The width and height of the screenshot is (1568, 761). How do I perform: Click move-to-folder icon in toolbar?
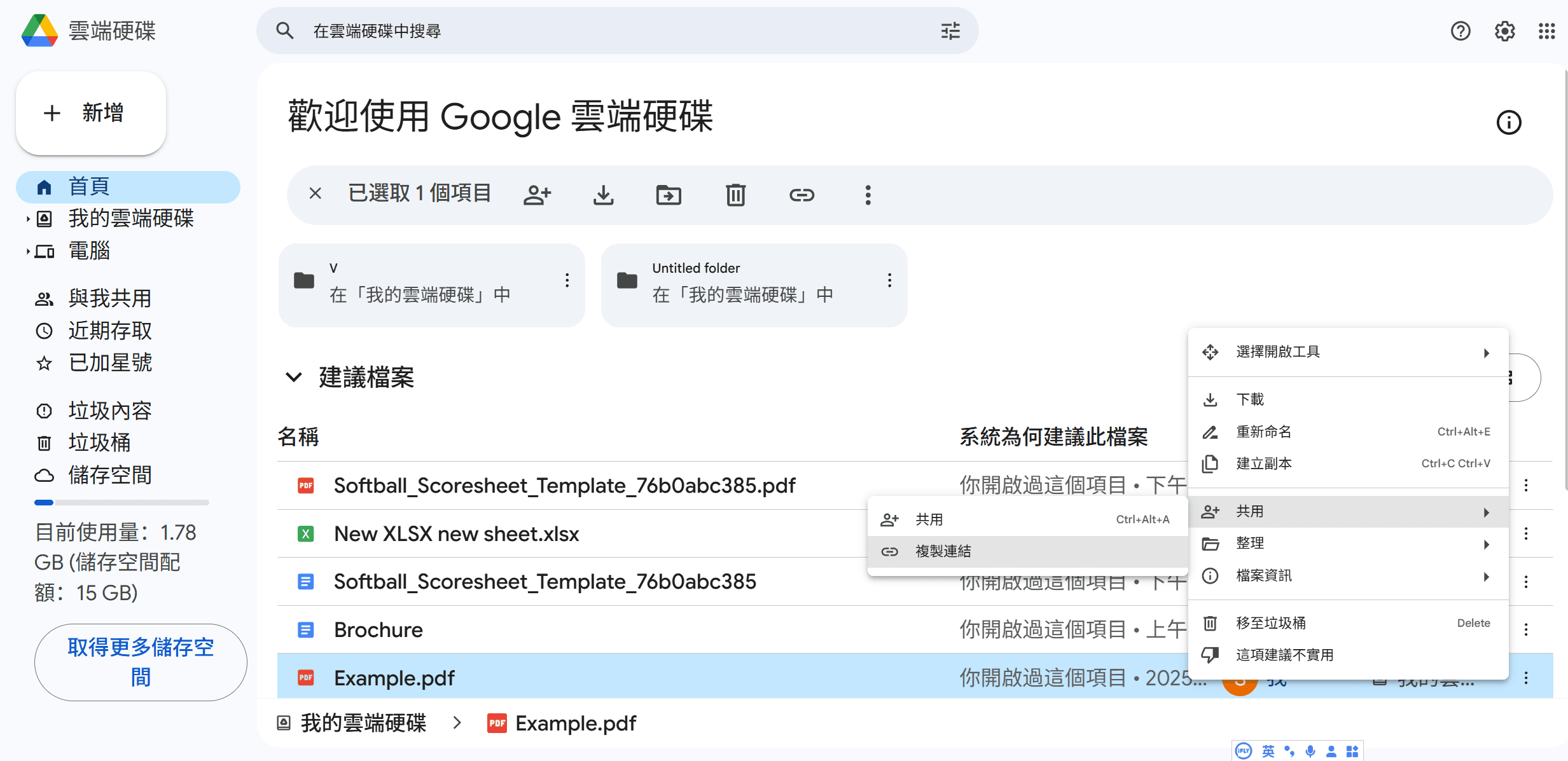[669, 195]
